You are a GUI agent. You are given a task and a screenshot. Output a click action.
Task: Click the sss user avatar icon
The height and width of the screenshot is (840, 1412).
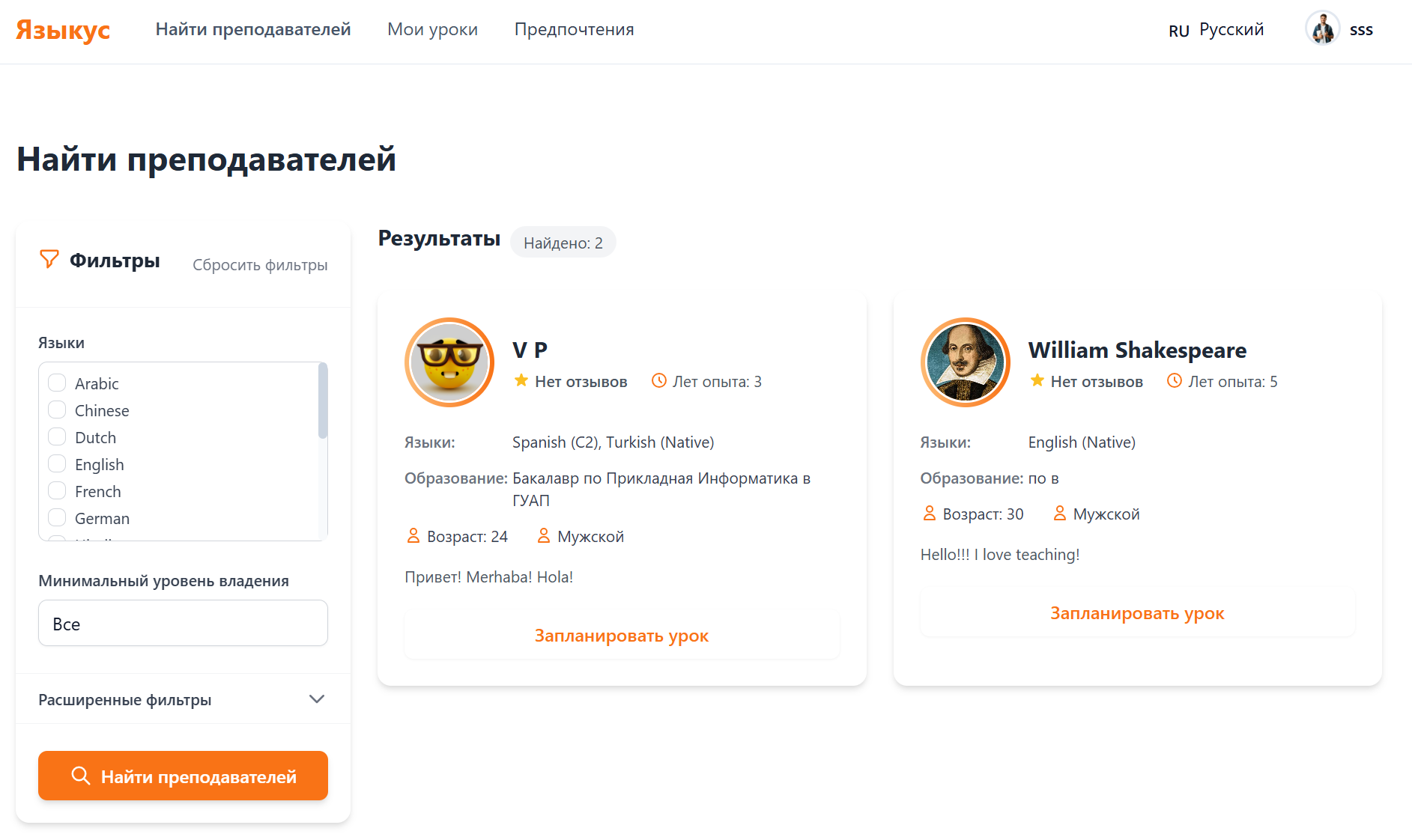coord(1322,29)
